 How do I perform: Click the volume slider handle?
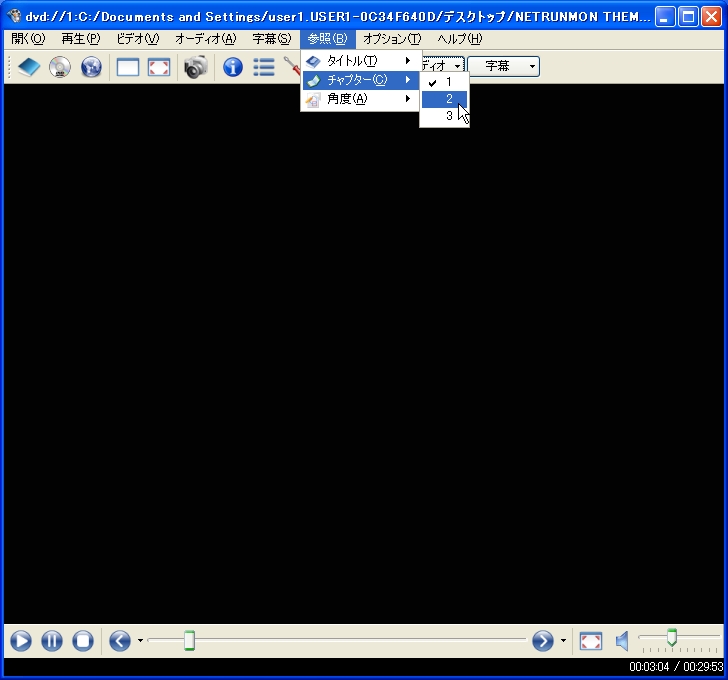[x=672, y=637]
